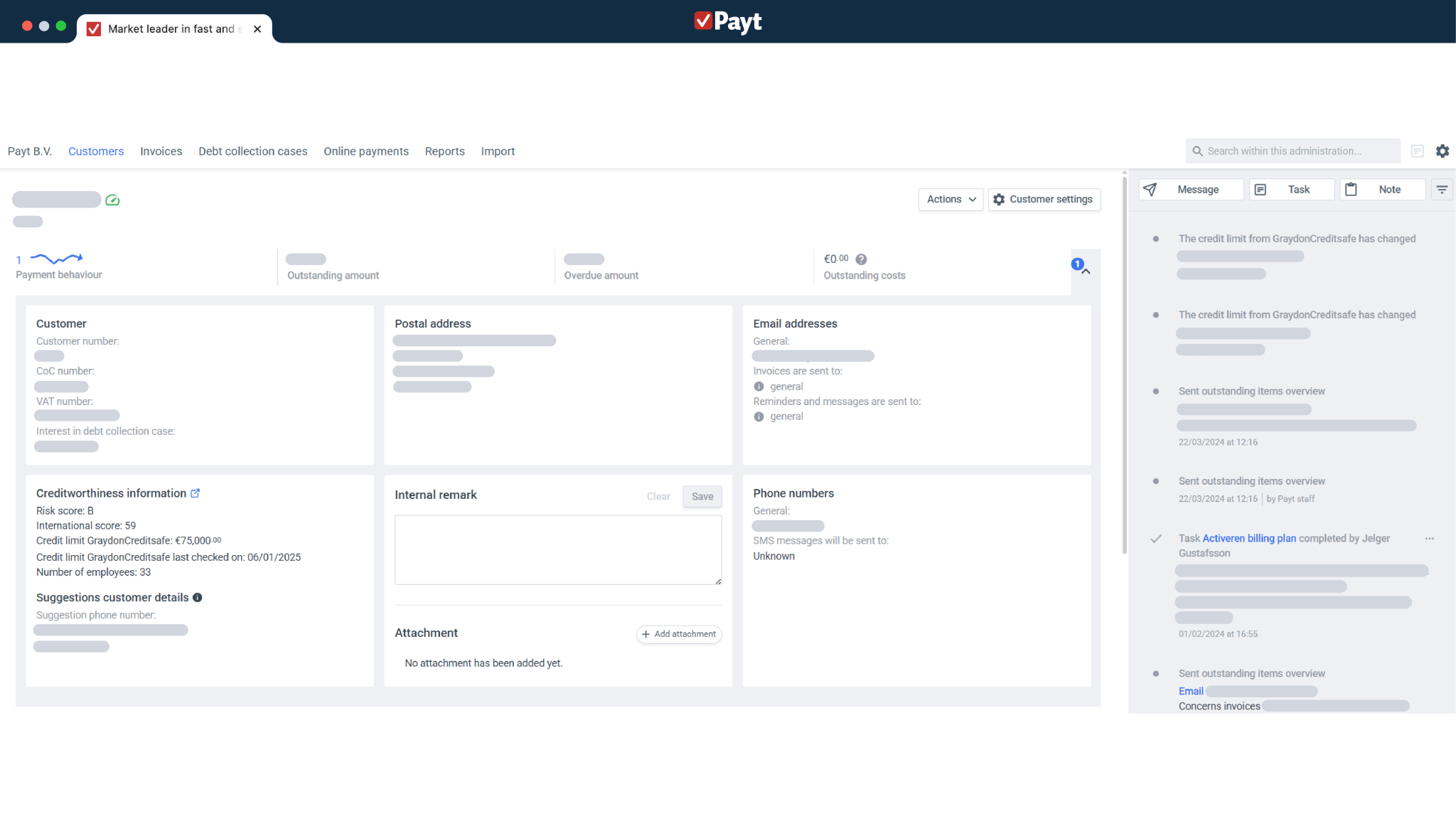Click the task list icon beside search

point(1417,151)
